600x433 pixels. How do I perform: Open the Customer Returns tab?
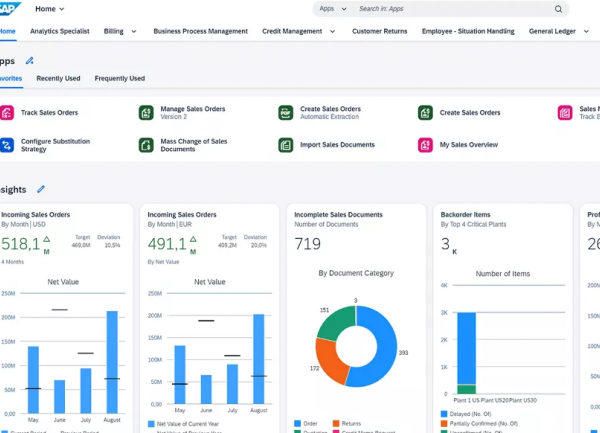click(380, 31)
